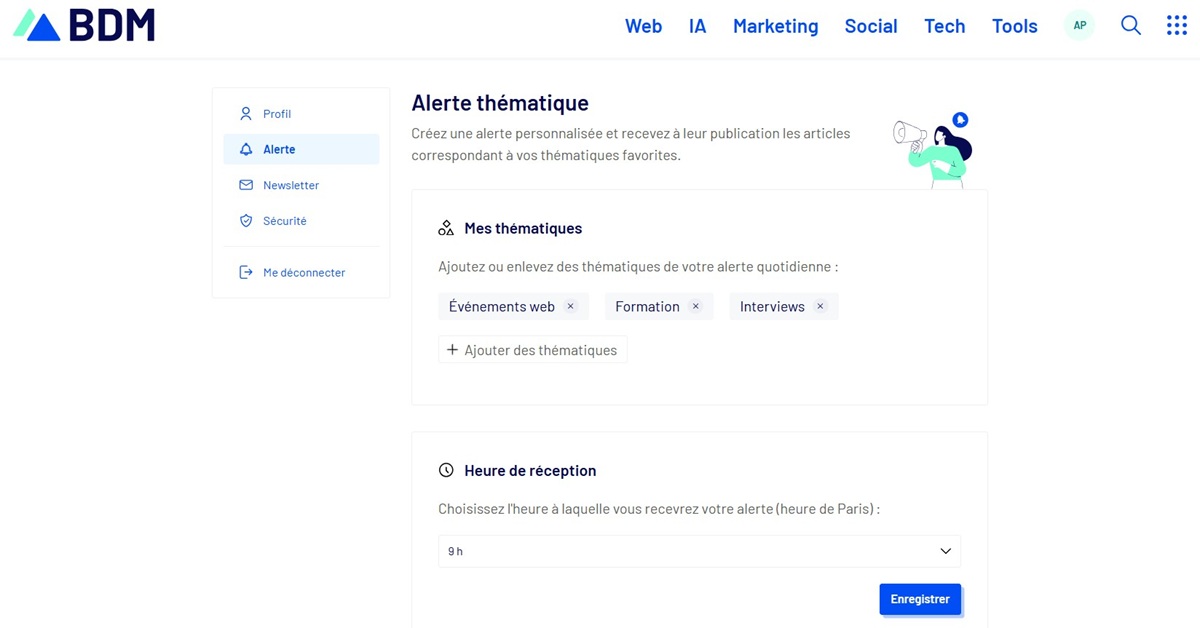Open the Sécurité settings
The height and width of the screenshot is (628, 1200).
pos(301,221)
